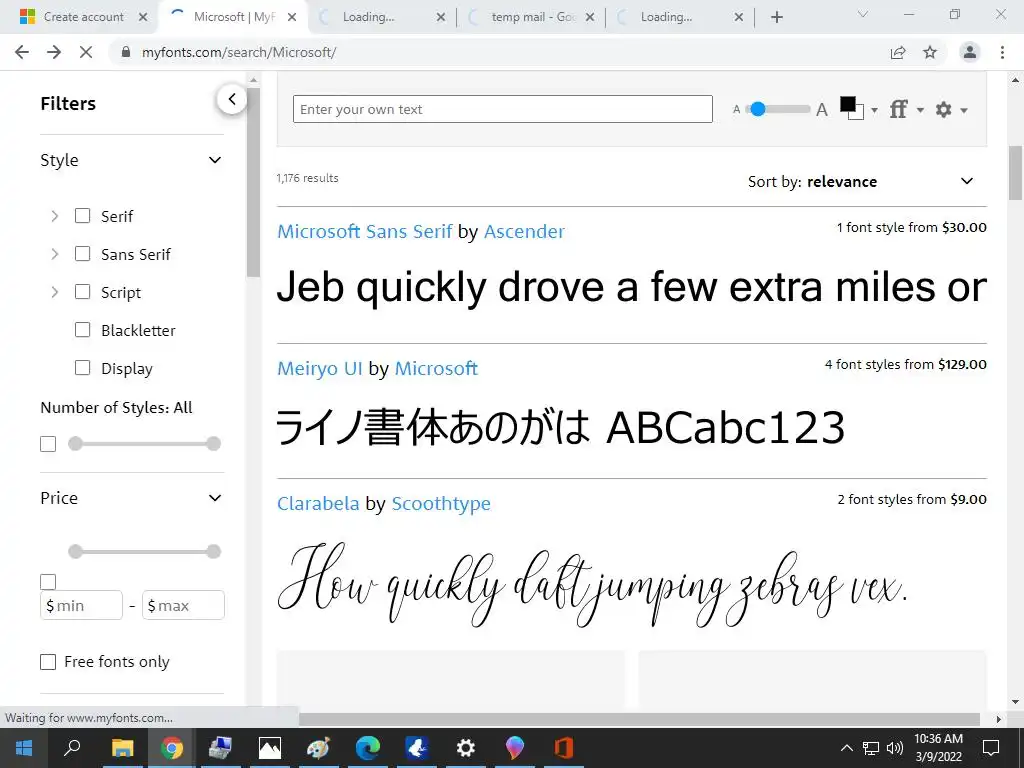The image size is (1024, 768).
Task: Open the Office app from the taskbar
Action: click(564, 748)
